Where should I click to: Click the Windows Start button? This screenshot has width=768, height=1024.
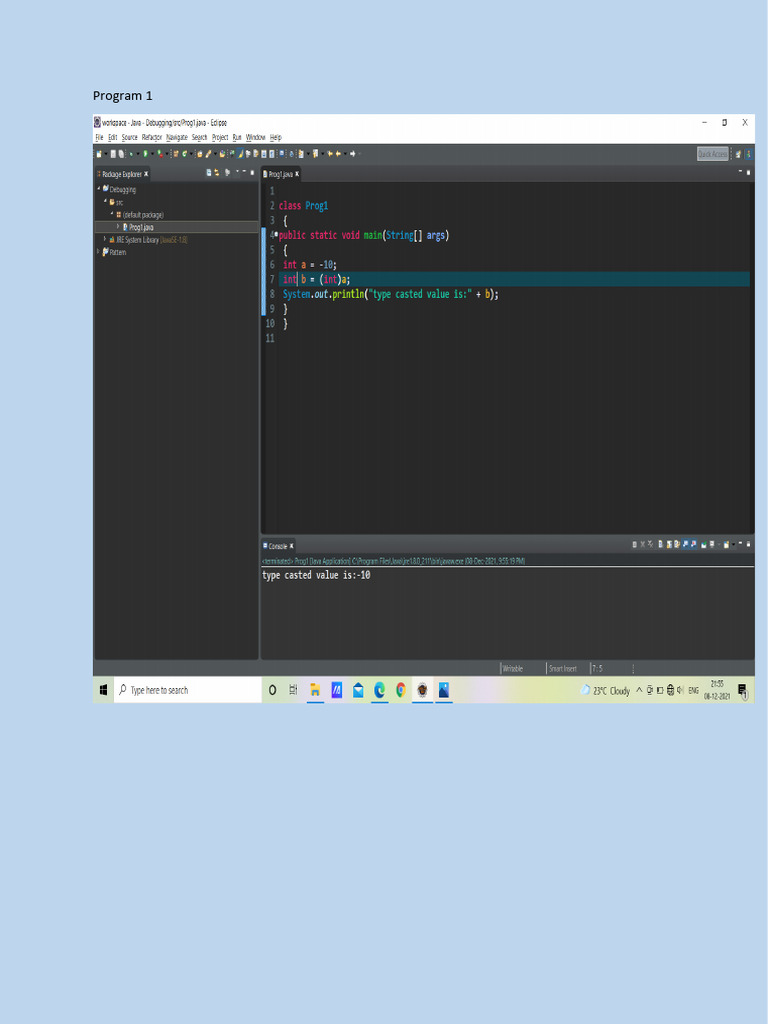click(104, 690)
